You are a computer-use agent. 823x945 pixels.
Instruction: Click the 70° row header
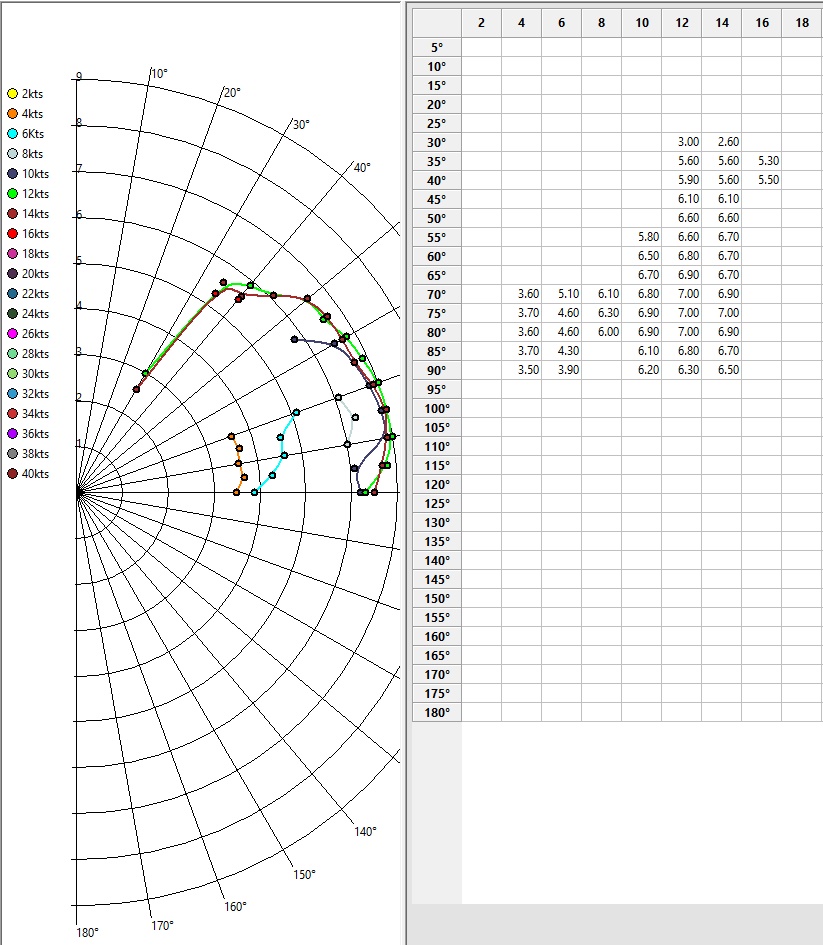pos(437,295)
